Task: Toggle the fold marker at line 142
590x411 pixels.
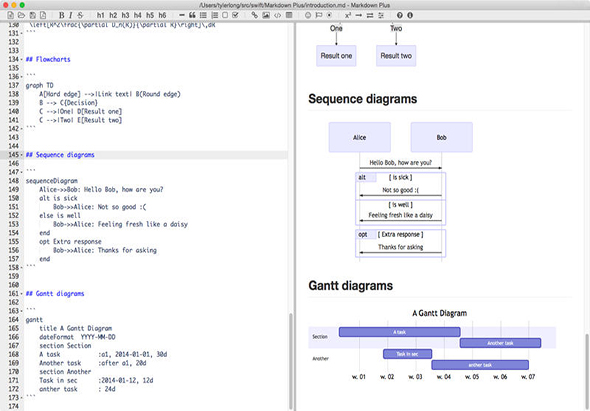Action: [x=21, y=129]
